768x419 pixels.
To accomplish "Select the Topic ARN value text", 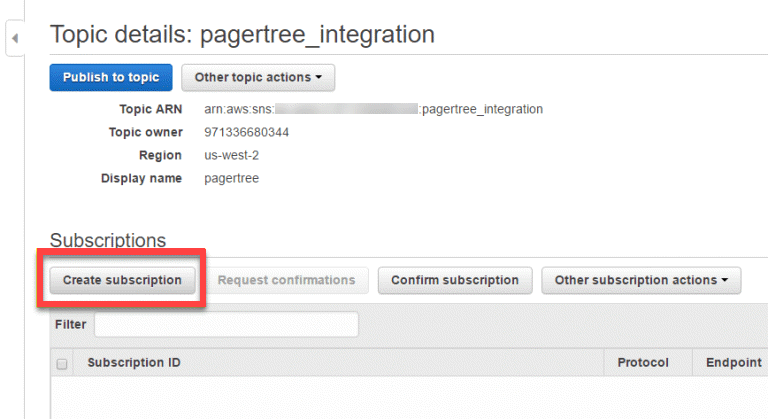I will [373, 109].
